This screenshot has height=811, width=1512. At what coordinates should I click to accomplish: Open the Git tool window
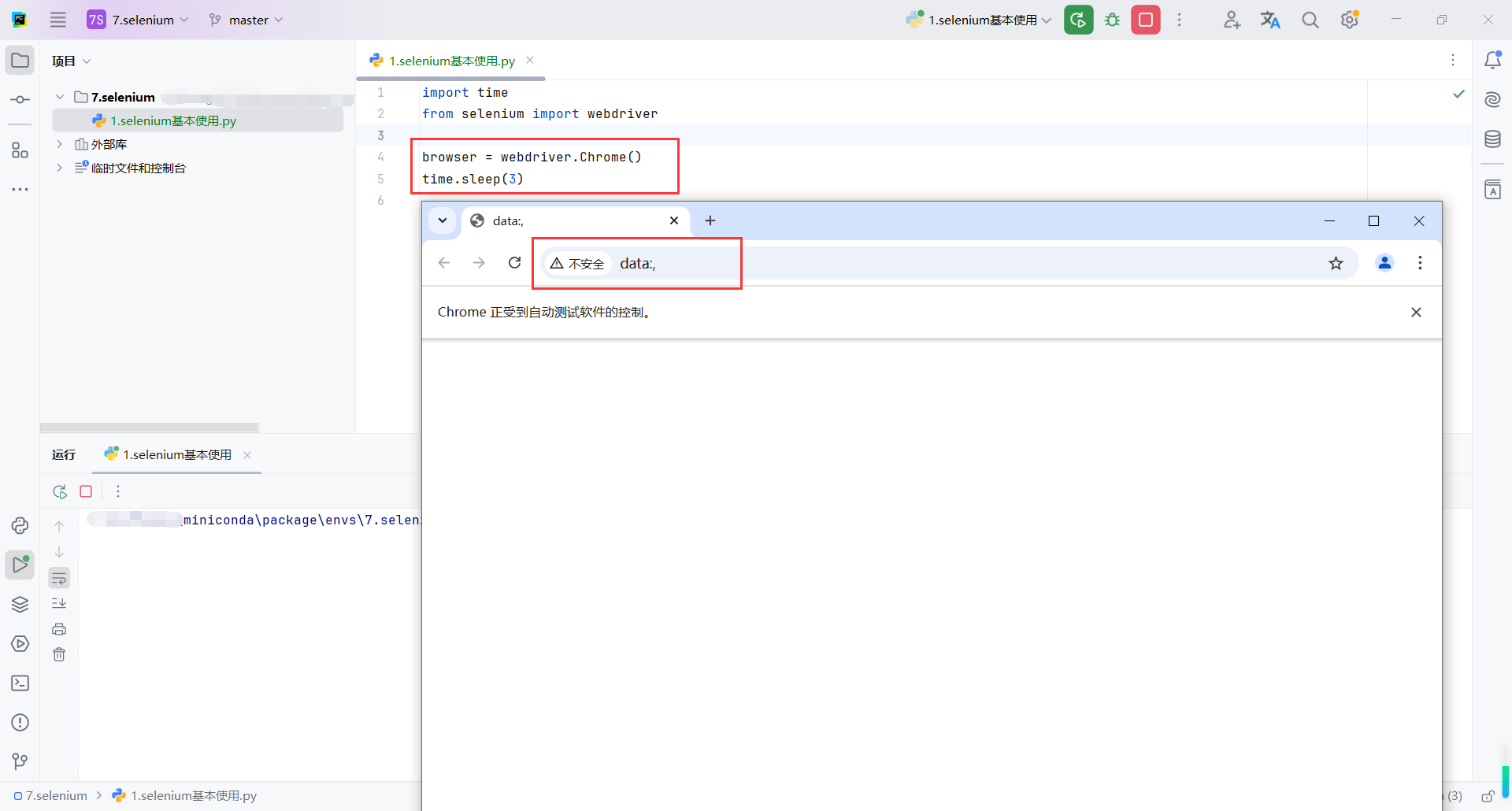click(x=20, y=761)
